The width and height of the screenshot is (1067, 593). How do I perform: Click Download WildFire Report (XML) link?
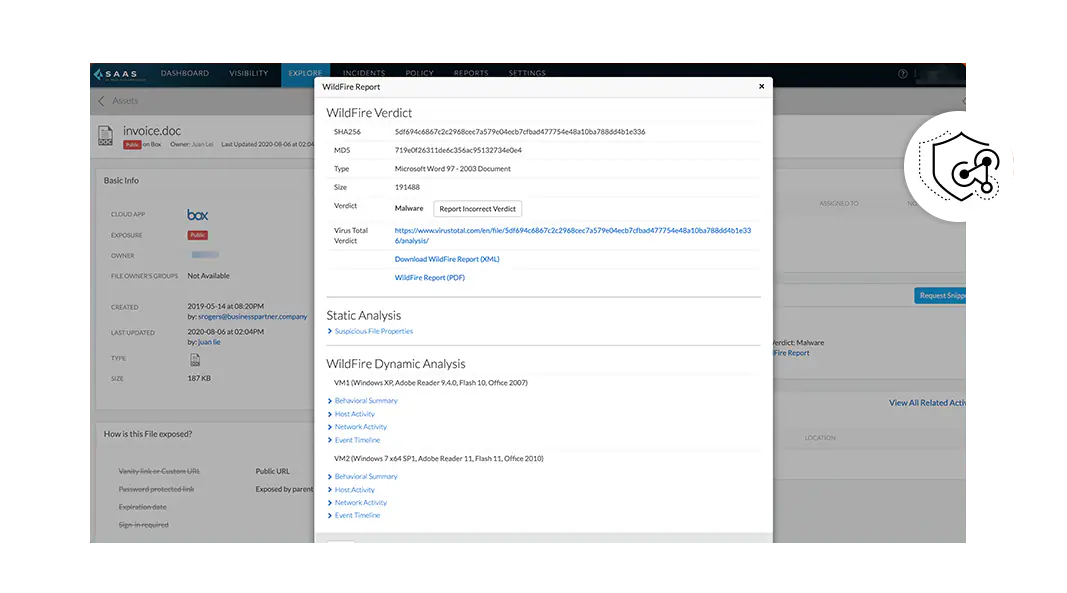click(x=447, y=259)
